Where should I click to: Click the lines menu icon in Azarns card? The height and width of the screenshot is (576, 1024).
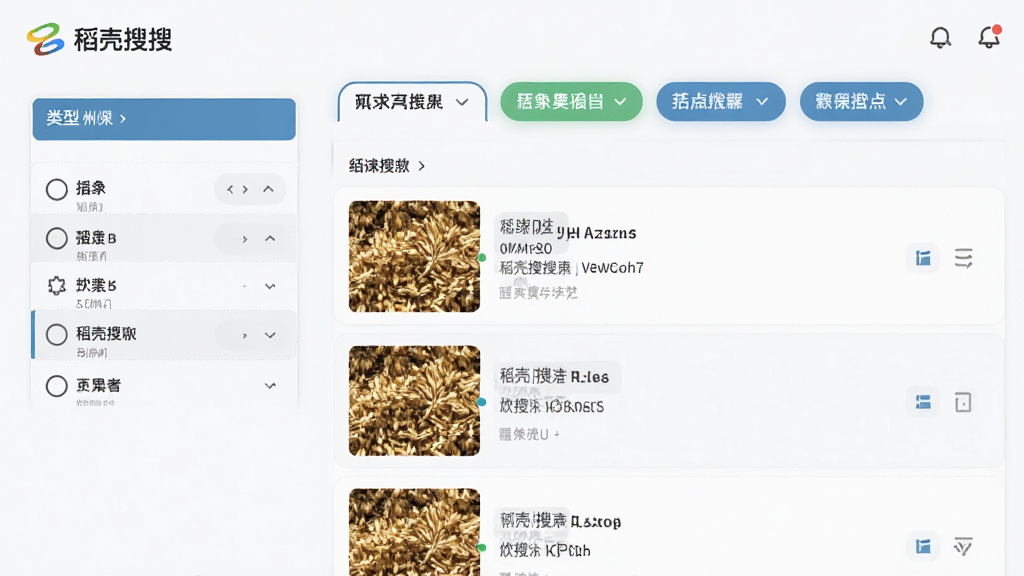(x=963, y=259)
